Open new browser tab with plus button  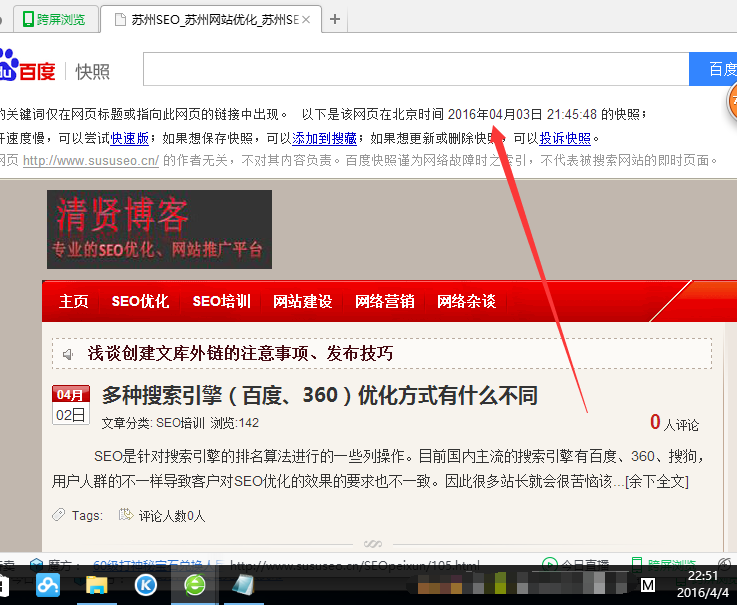click(335, 19)
